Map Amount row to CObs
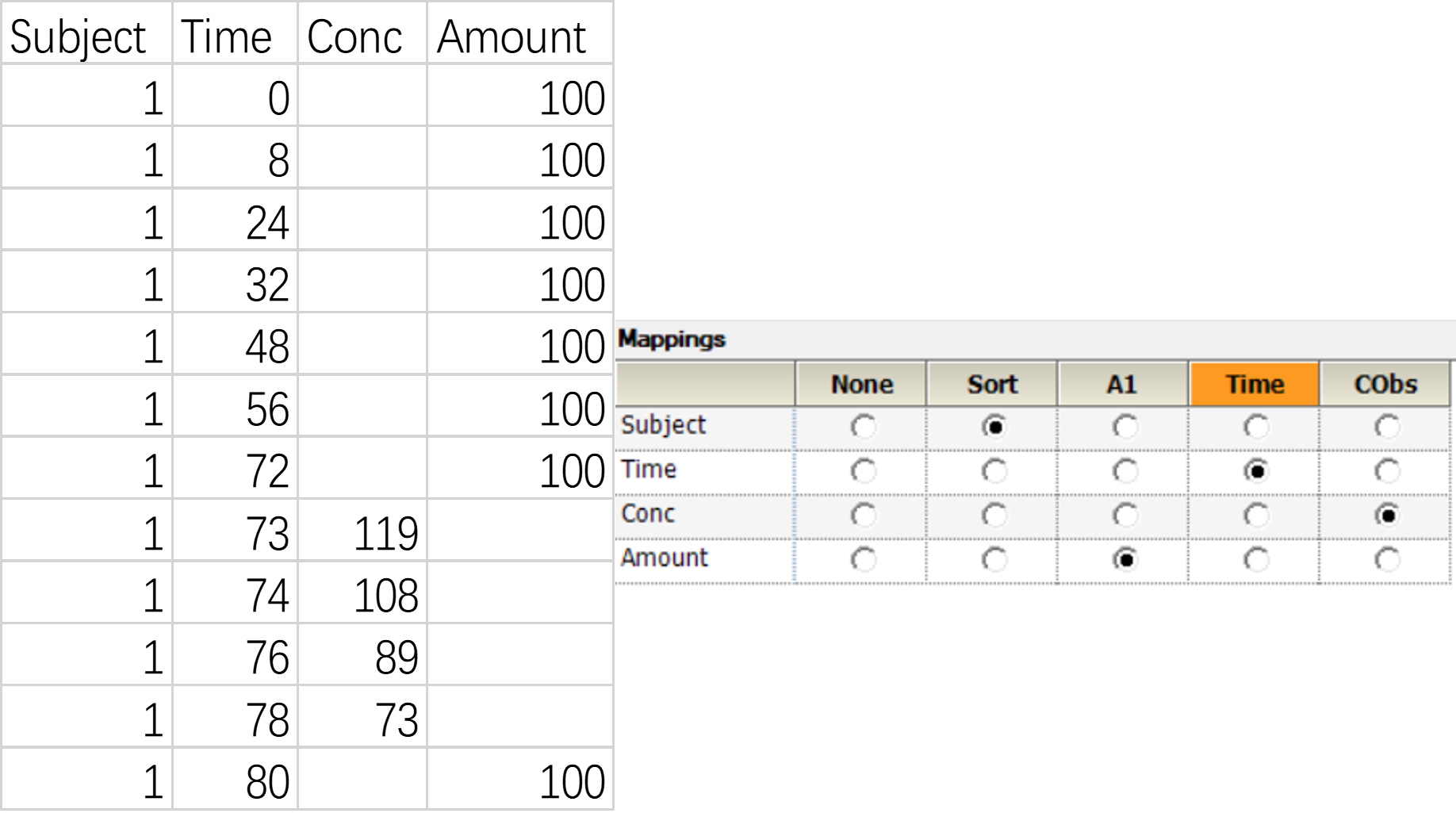The width and height of the screenshot is (1456, 813). point(1387,560)
